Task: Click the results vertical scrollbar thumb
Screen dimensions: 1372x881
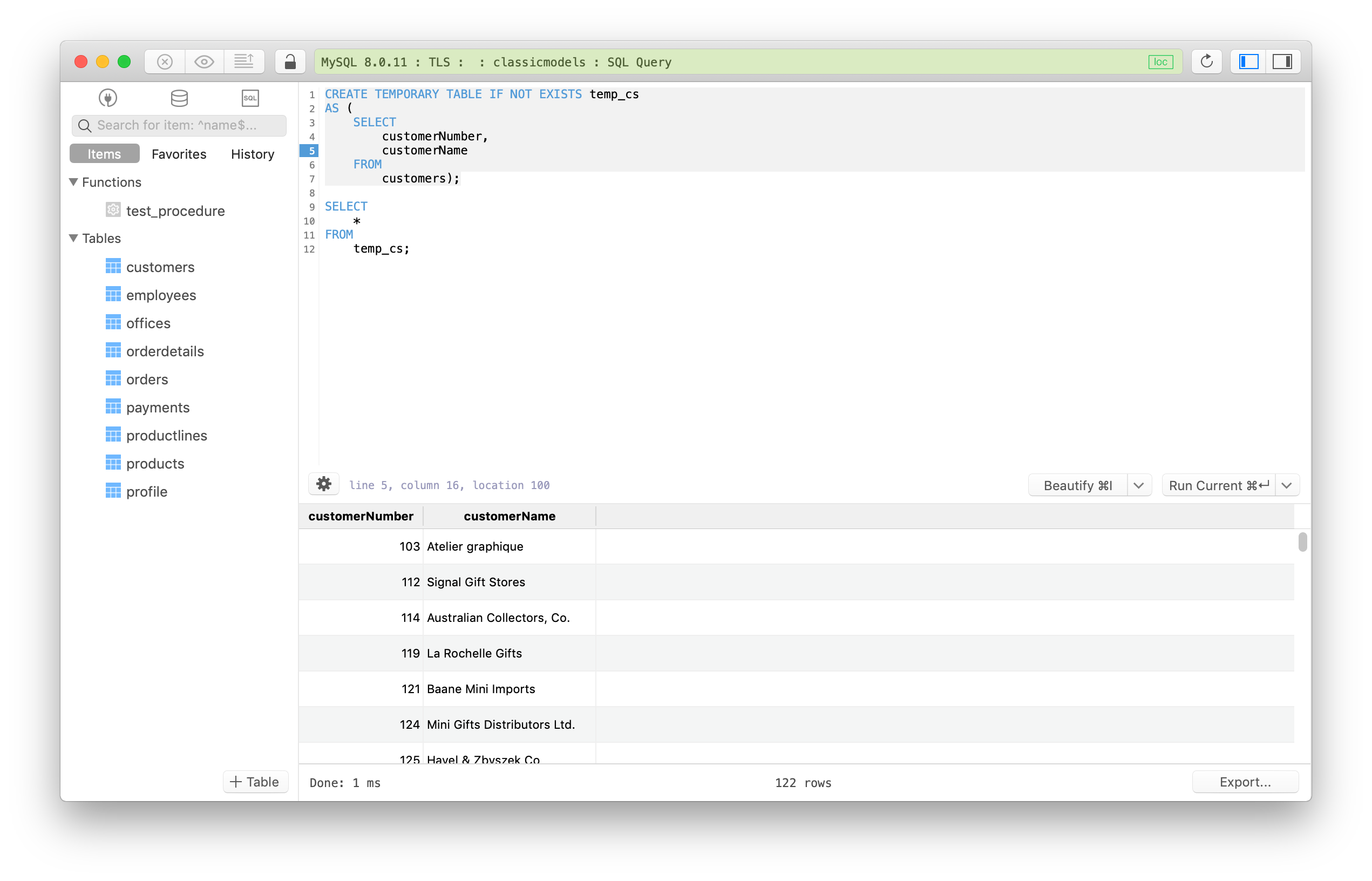Action: click(x=1302, y=542)
